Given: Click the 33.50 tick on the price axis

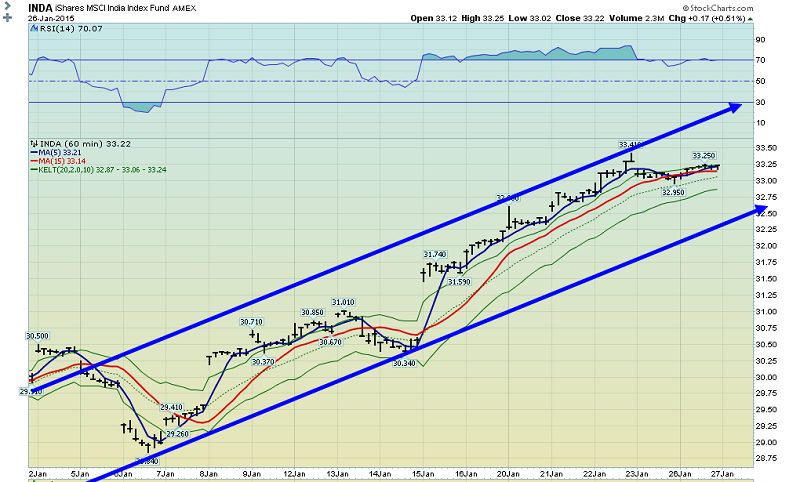Looking at the screenshot, I should pyautogui.click(x=766, y=148).
